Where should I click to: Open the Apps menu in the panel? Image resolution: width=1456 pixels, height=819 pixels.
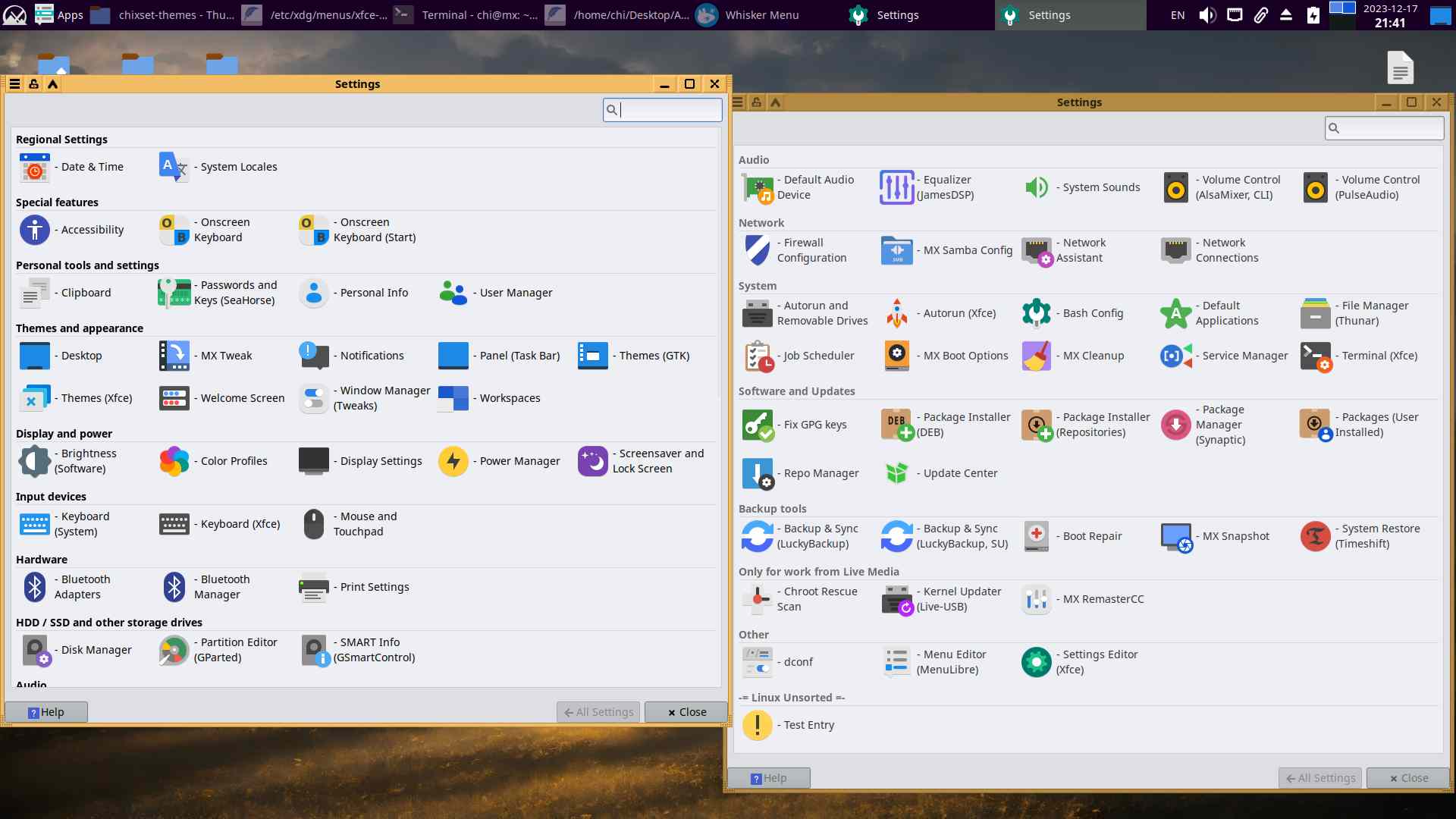coord(59,14)
